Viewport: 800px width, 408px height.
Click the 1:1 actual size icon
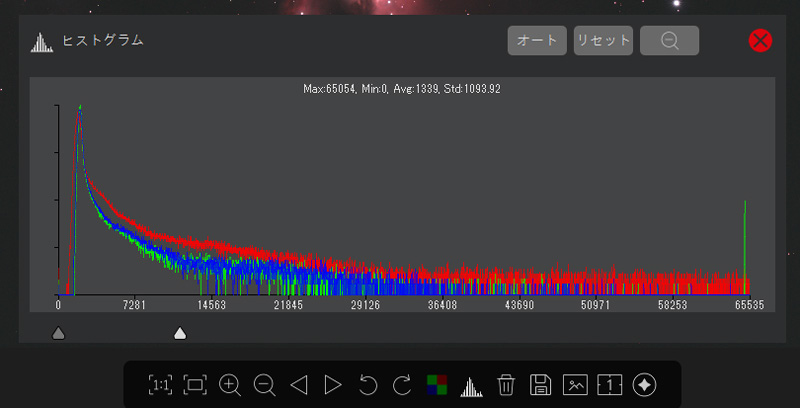160,385
